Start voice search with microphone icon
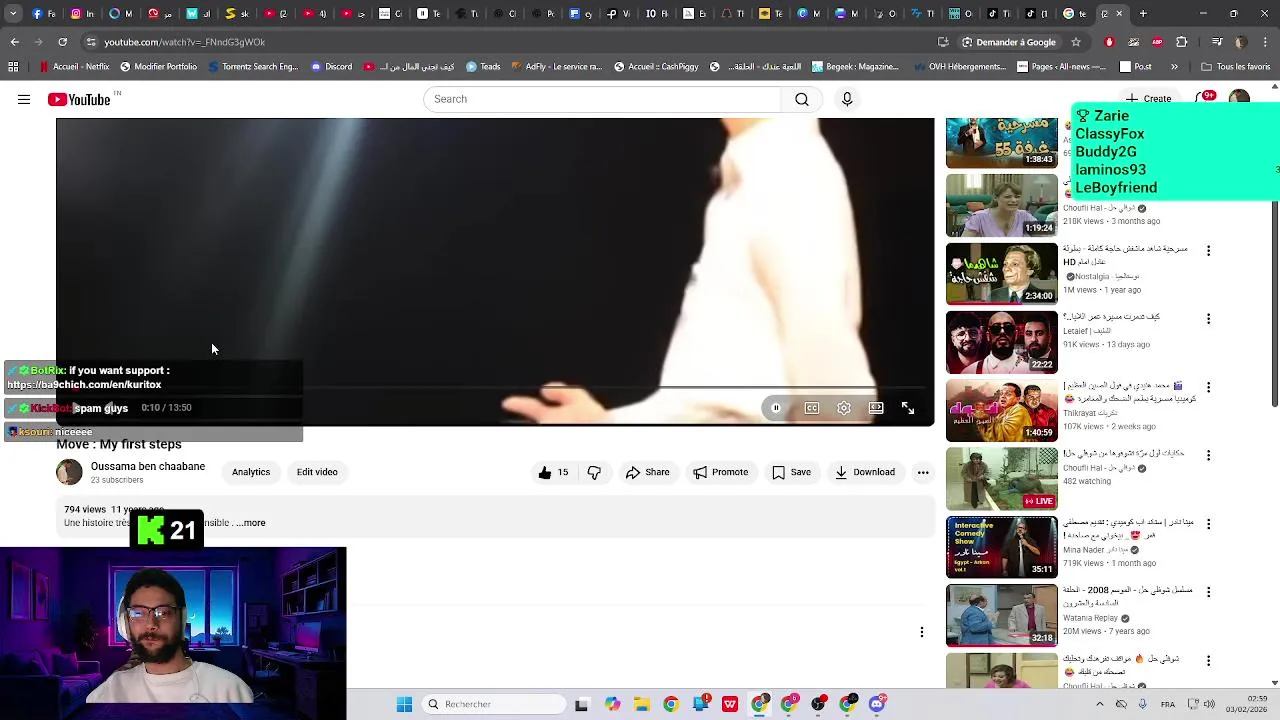This screenshot has height=720, width=1280. tap(847, 99)
